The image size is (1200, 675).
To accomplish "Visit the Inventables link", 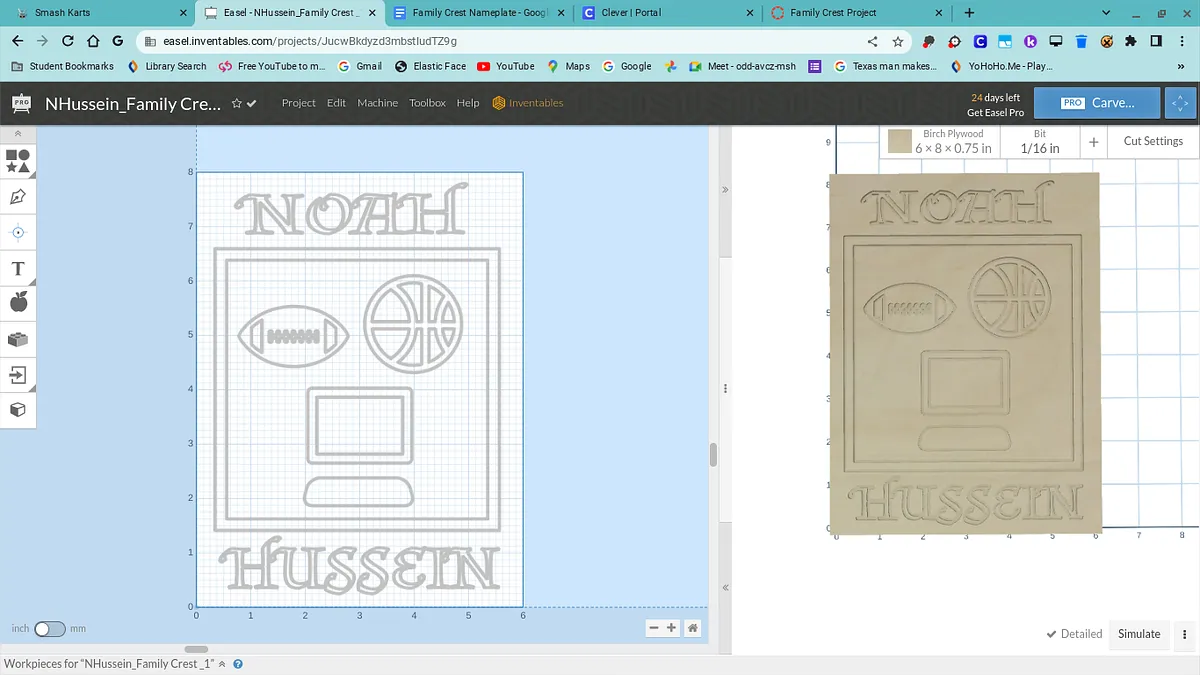I will click(x=528, y=103).
